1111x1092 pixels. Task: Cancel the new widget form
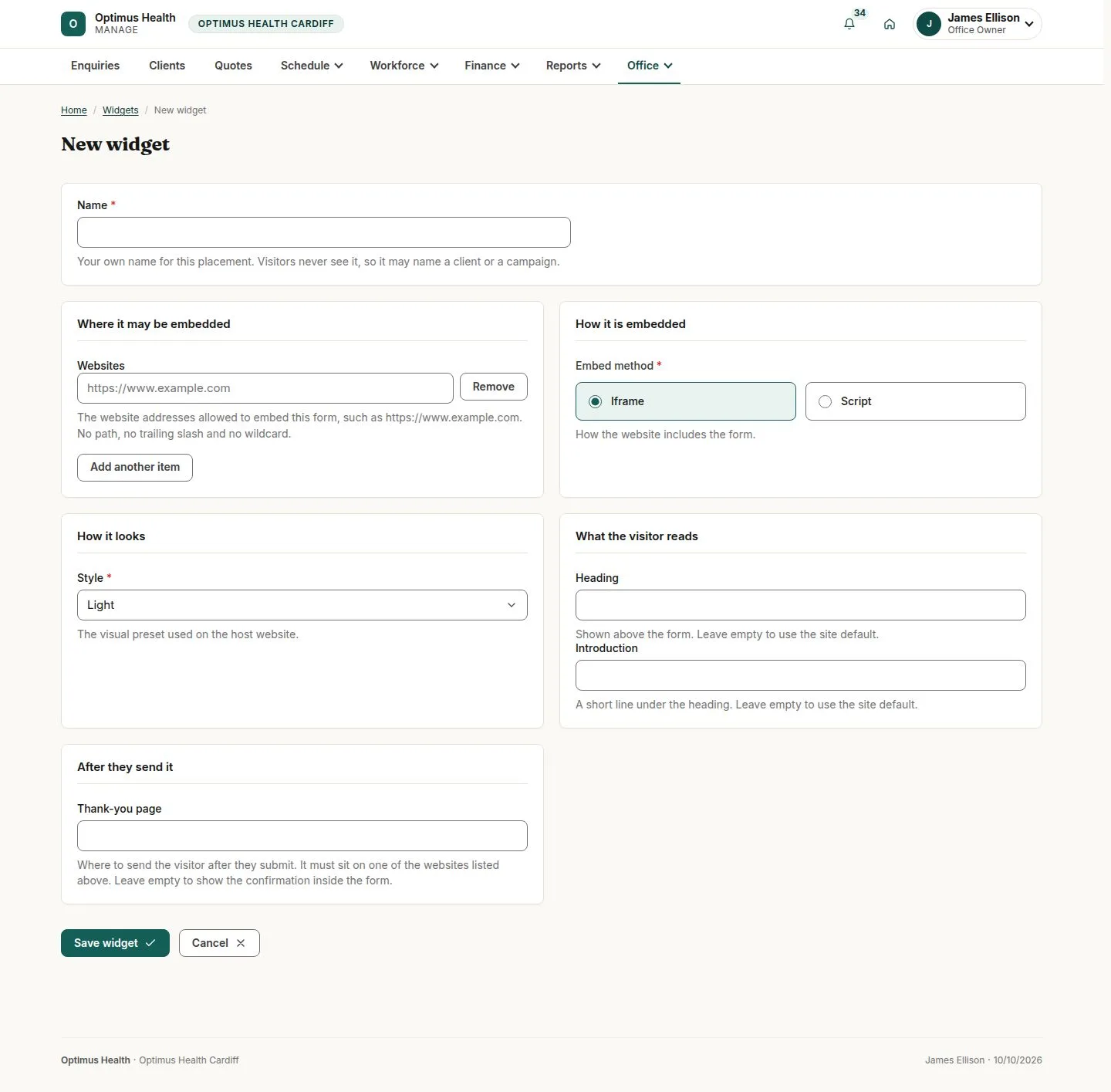click(219, 943)
